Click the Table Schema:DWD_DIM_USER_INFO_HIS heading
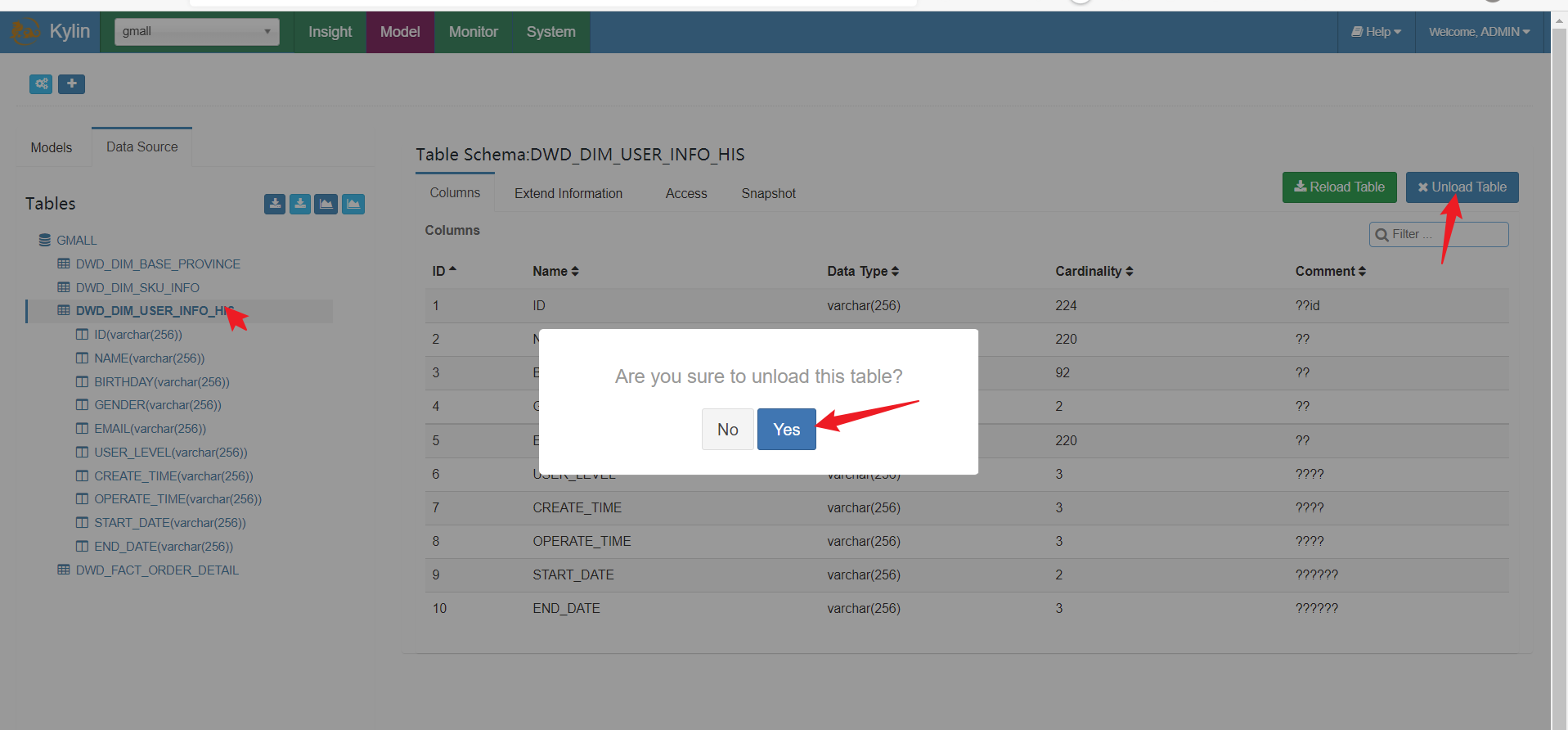The height and width of the screenshot is (730, 1568). pyautogui.click(x=580, y=154)
